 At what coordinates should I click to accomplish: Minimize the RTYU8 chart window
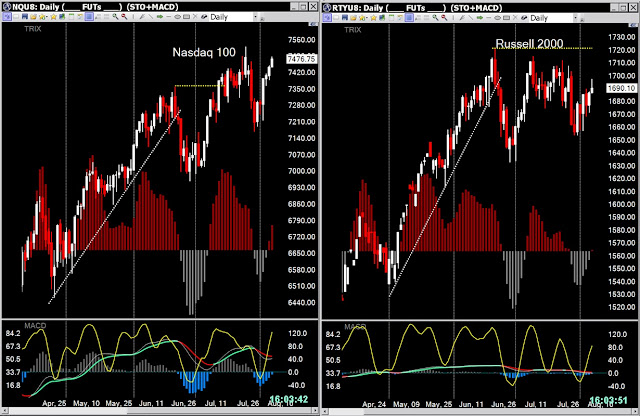pos(614,7)
